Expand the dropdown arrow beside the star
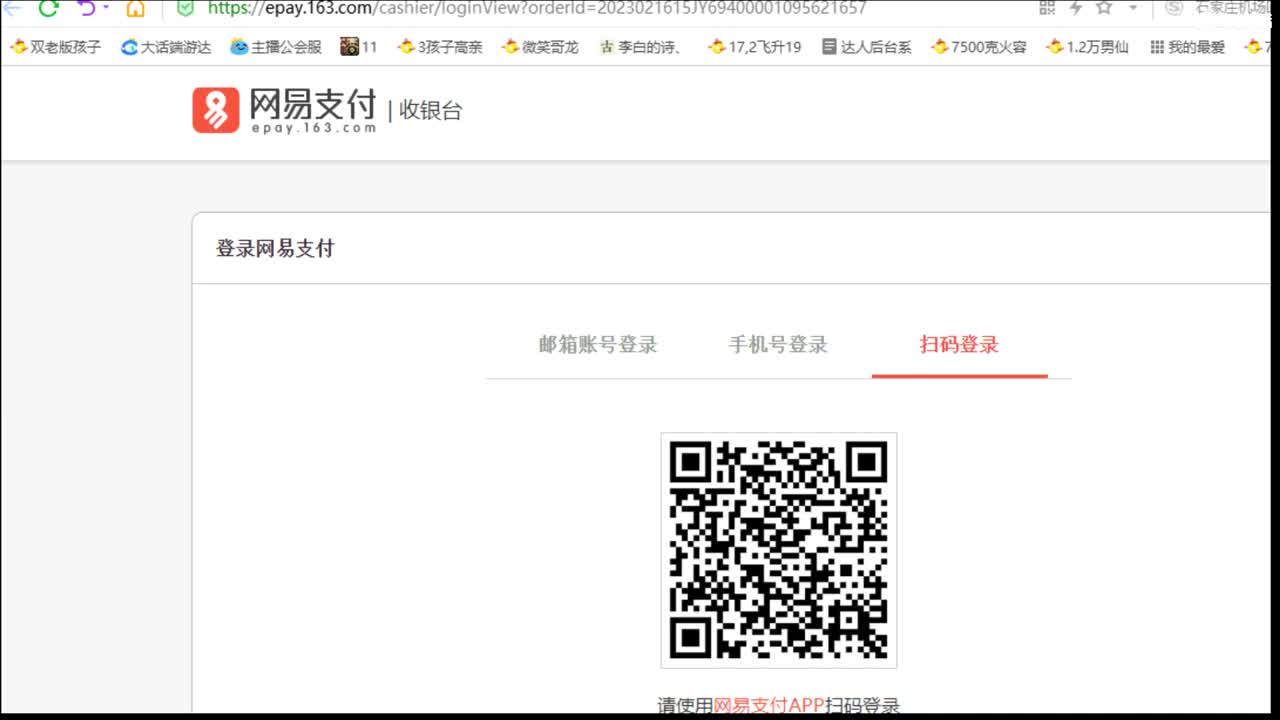1280x720 pixels. click(1133, 8)
